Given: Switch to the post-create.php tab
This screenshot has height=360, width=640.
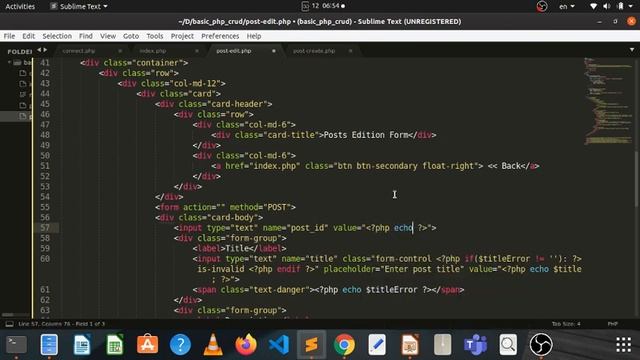Looking at the screenshot, I should tap(314, 51).
